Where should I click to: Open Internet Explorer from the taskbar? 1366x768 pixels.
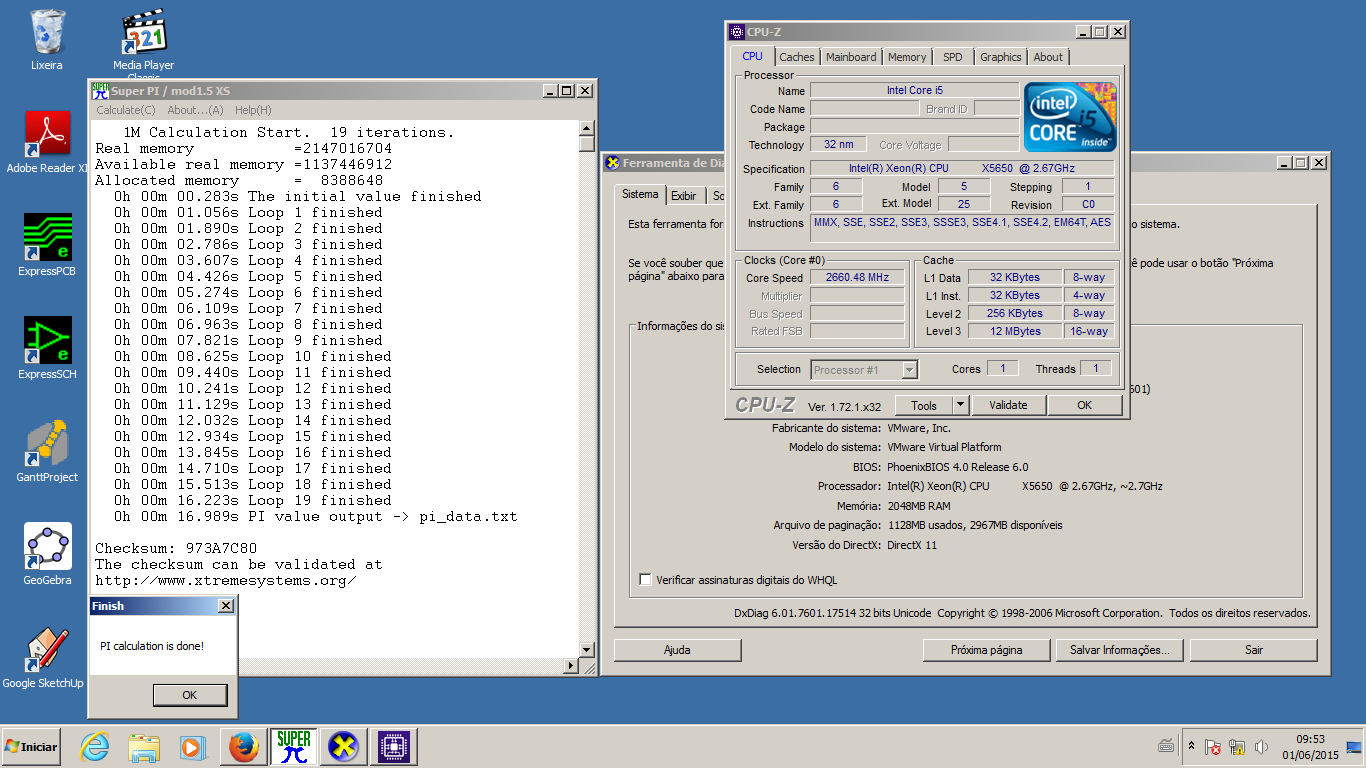point(95,747)
